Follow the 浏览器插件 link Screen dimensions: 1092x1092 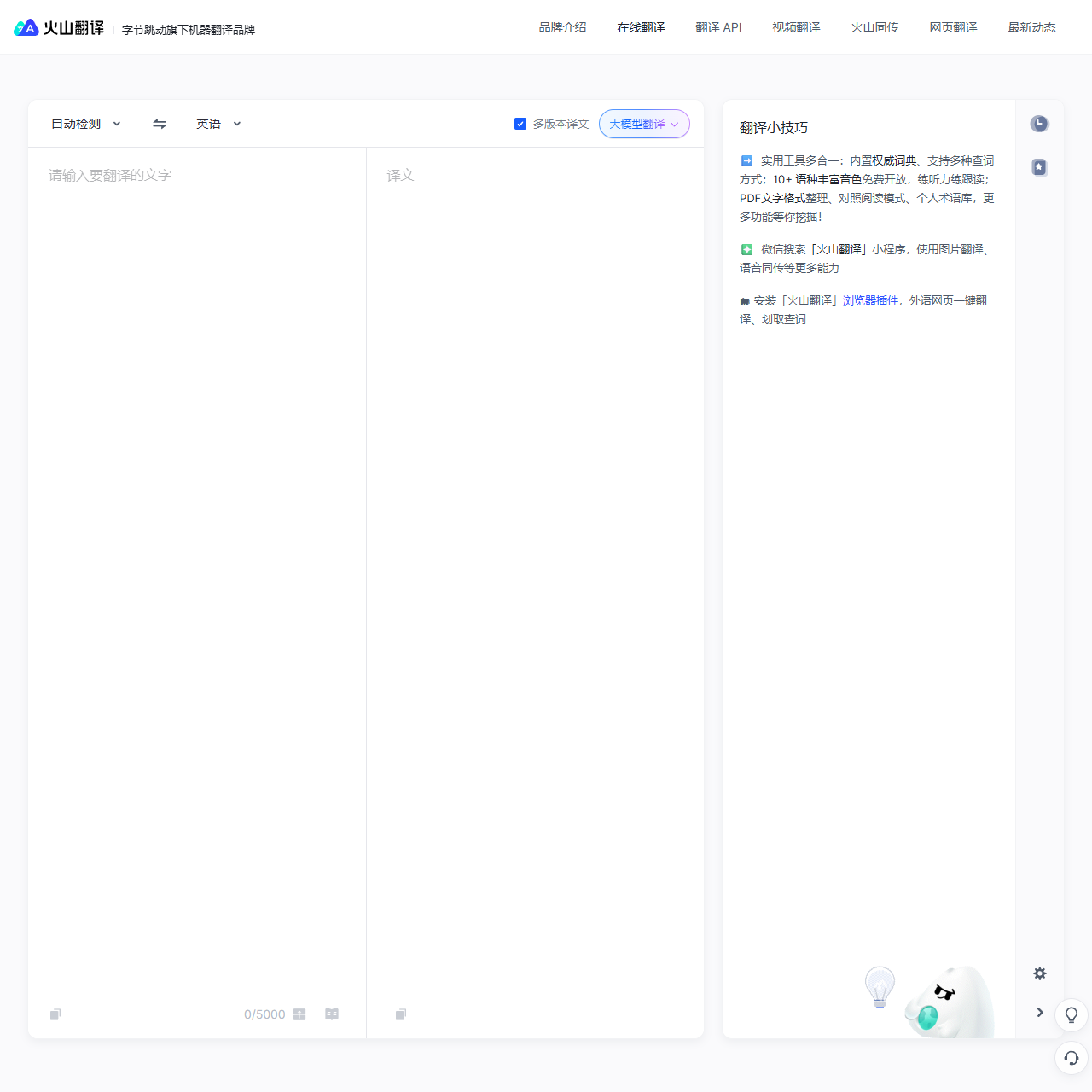tap(870, 300)
